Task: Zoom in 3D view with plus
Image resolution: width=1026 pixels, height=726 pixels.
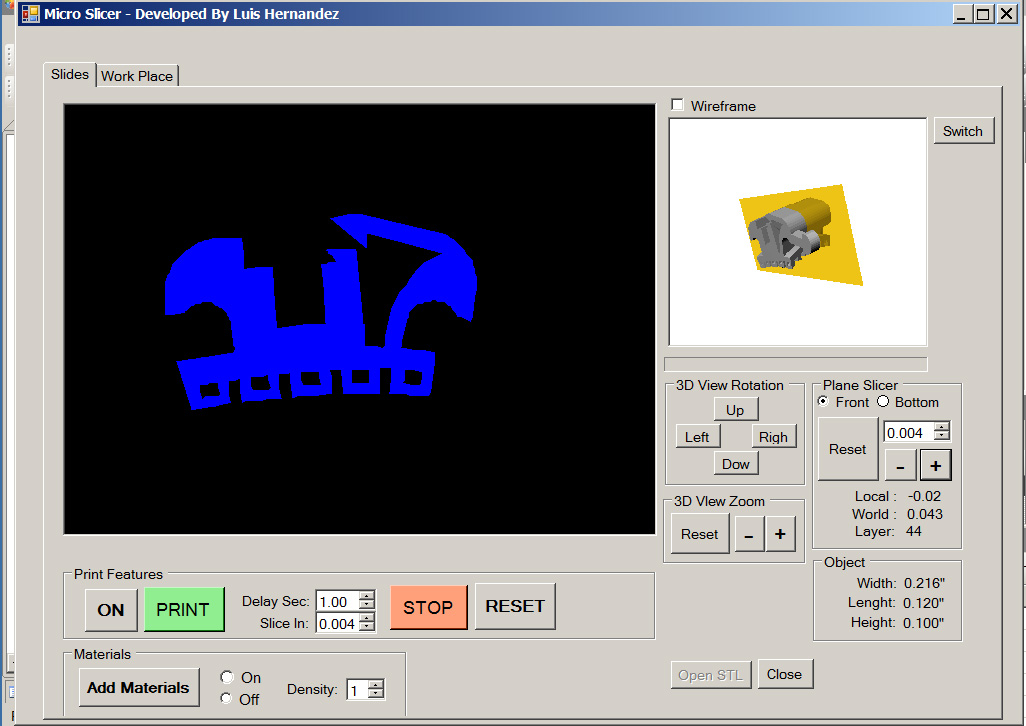Action: point(780,534)
